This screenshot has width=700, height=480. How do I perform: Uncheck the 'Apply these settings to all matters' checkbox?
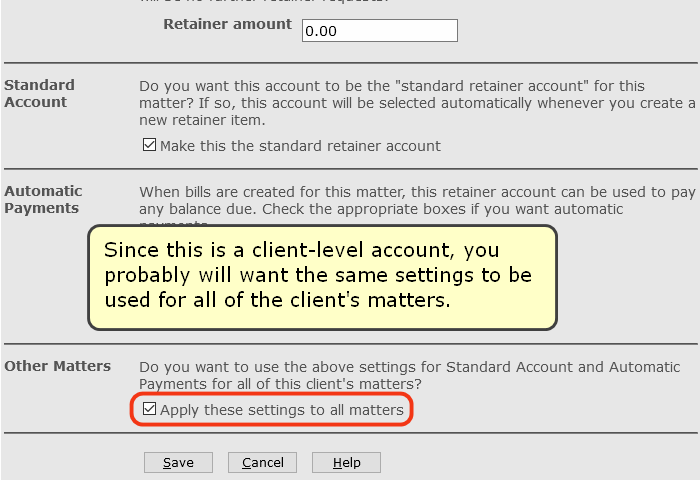point(150,410)
